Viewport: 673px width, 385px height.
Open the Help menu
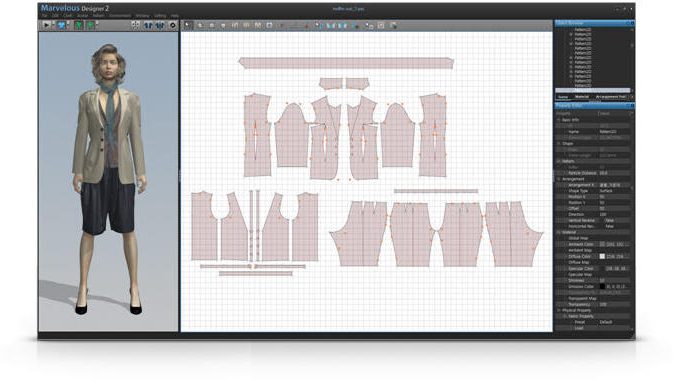[x=174, y=16]
